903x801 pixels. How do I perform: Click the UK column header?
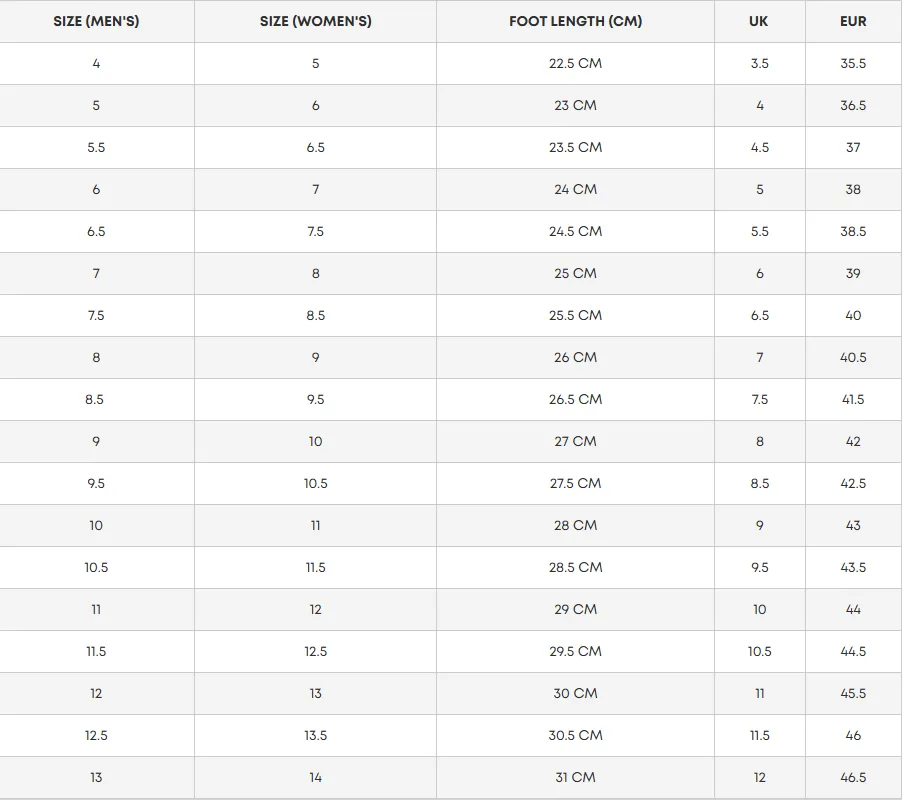[x=760, y=21]
